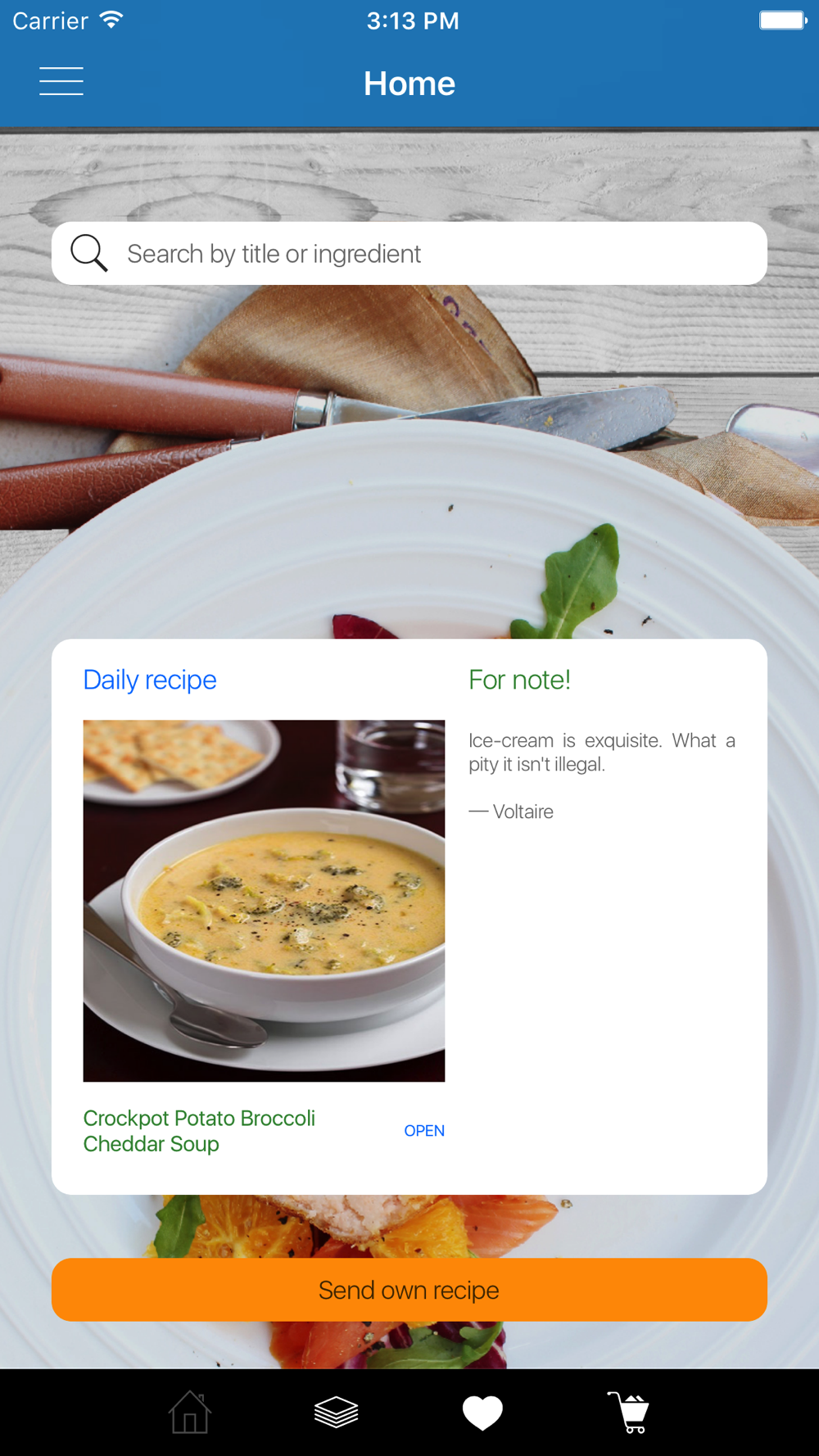Tap the Send own recipe button

click(409, 1290)
